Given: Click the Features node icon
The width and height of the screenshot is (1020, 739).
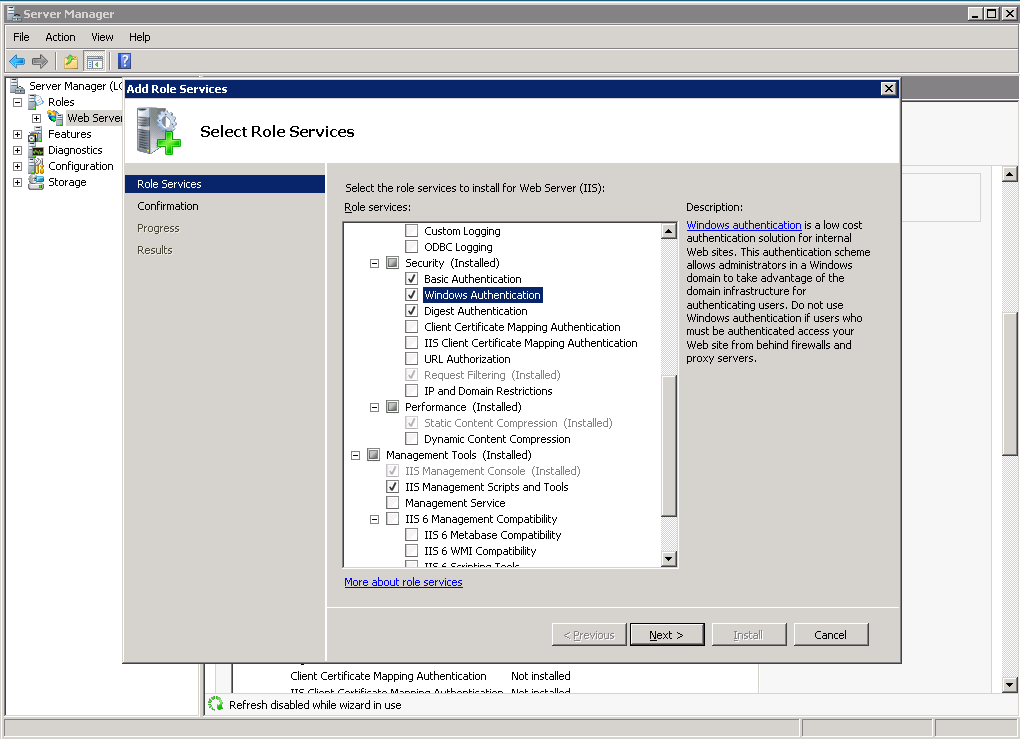Looking at the screenshot, I should click(36, 134).
